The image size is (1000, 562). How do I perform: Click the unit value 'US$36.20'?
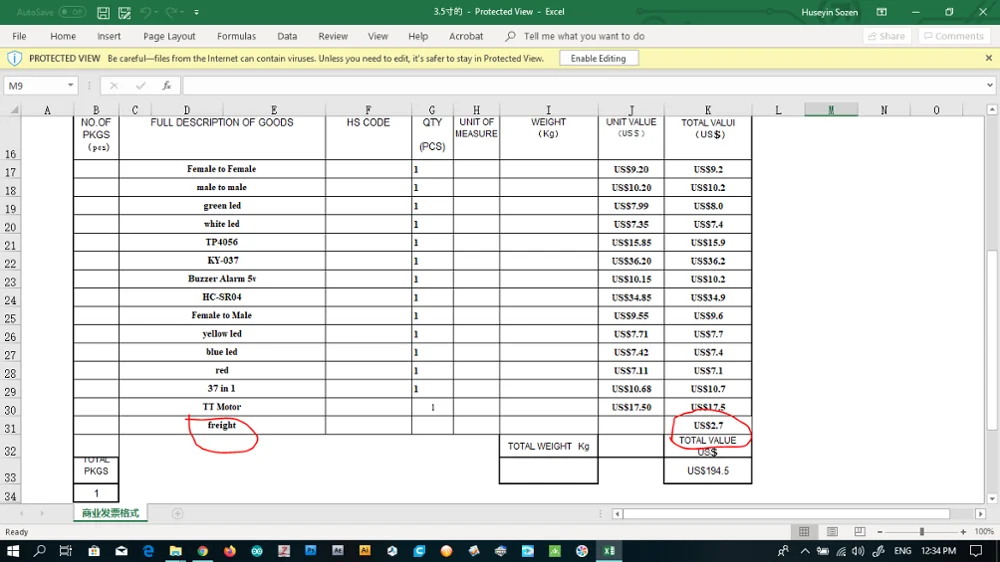[631, 261]
